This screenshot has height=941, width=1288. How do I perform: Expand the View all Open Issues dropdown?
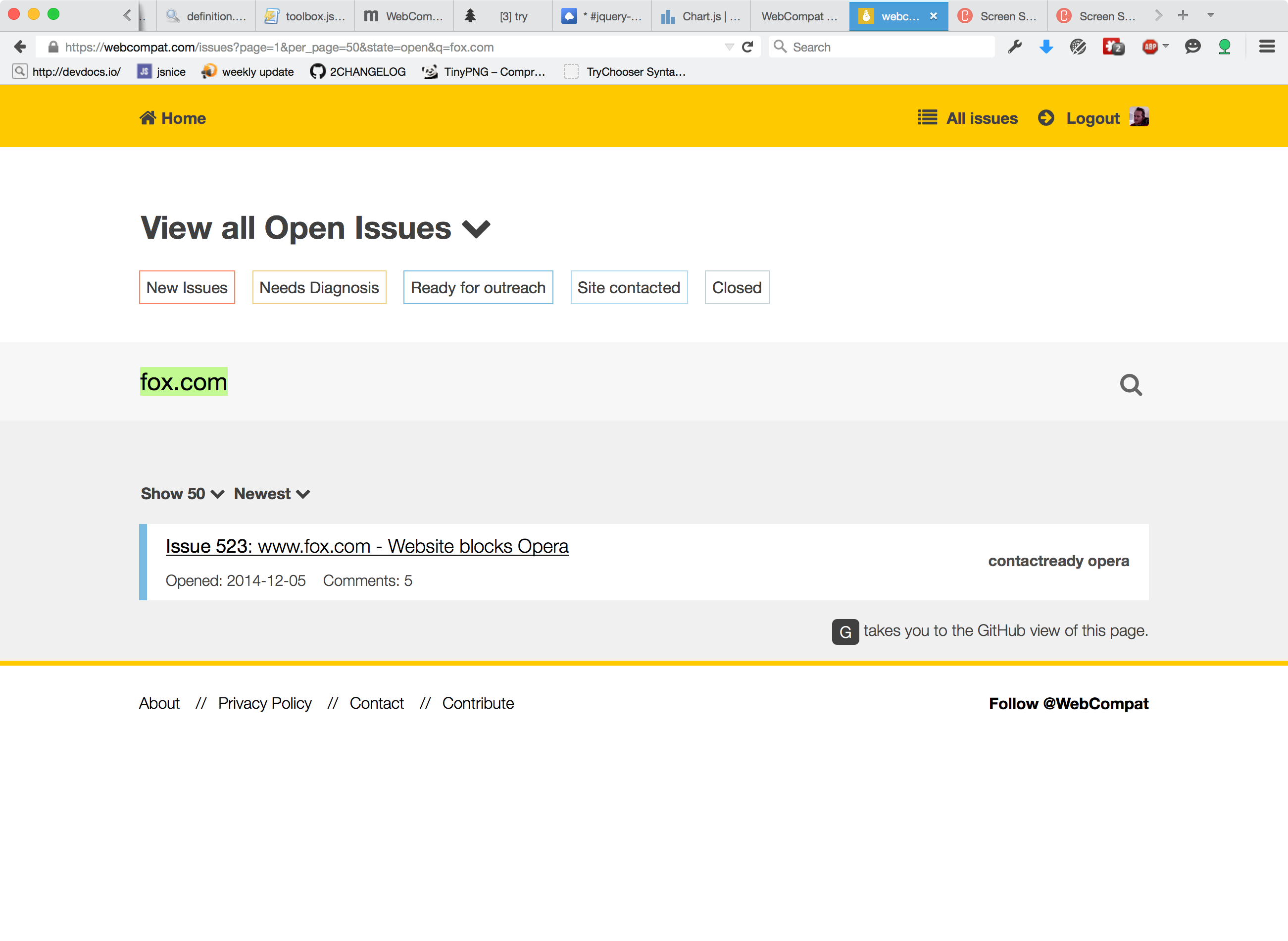coord(476,228)
